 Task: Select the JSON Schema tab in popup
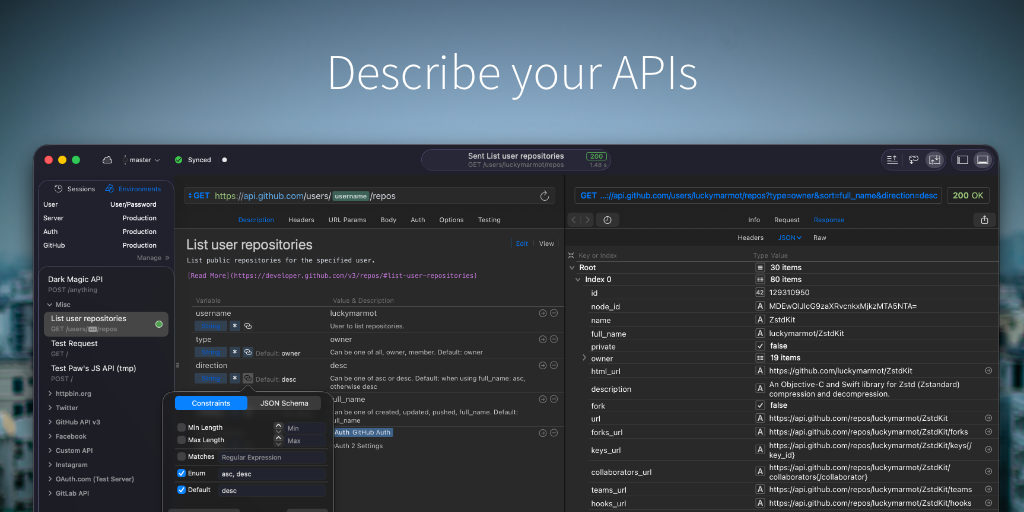(284, 403)
